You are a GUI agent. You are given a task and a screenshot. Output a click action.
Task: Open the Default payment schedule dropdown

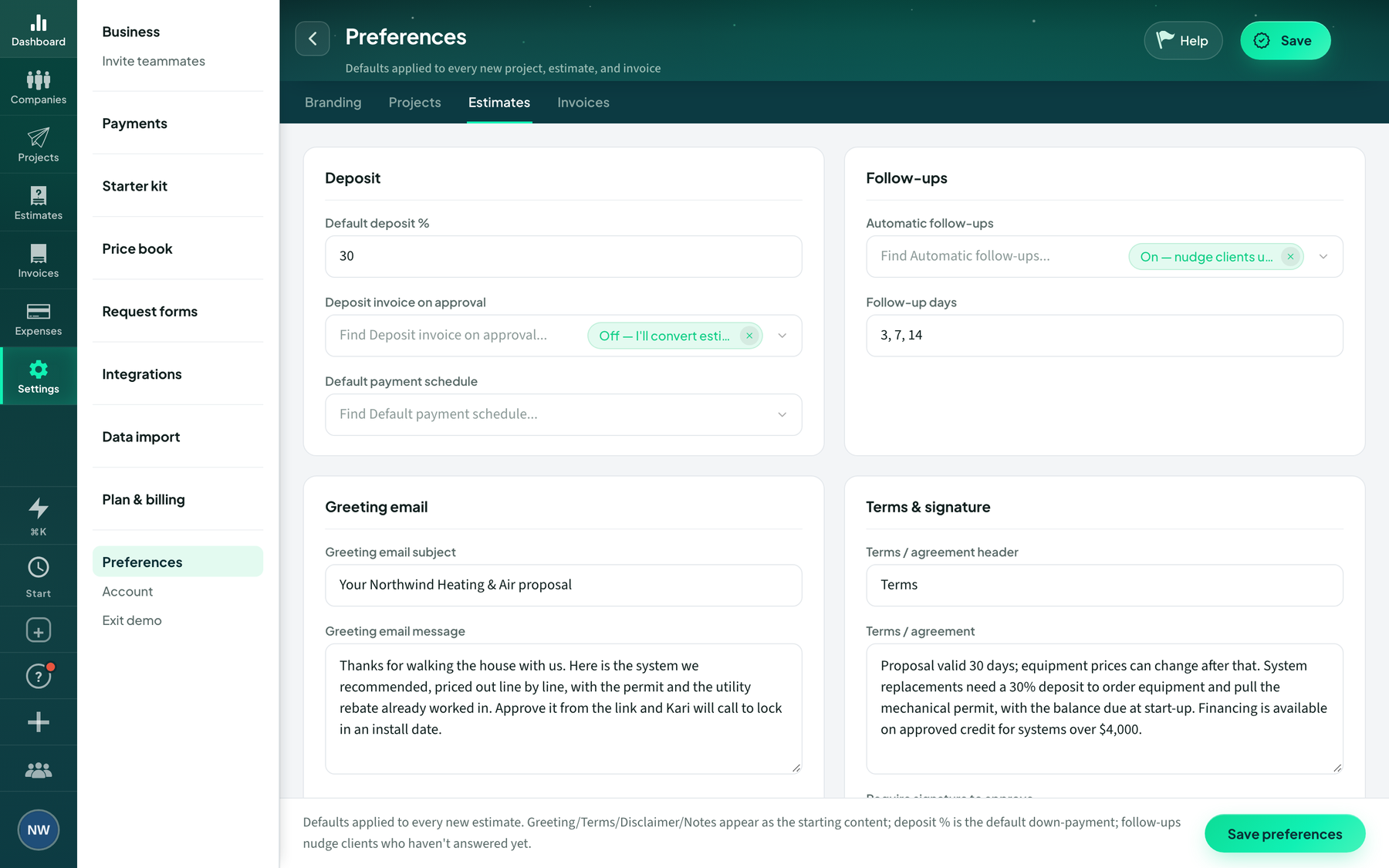pyautogui.click(x=563, y=414)
